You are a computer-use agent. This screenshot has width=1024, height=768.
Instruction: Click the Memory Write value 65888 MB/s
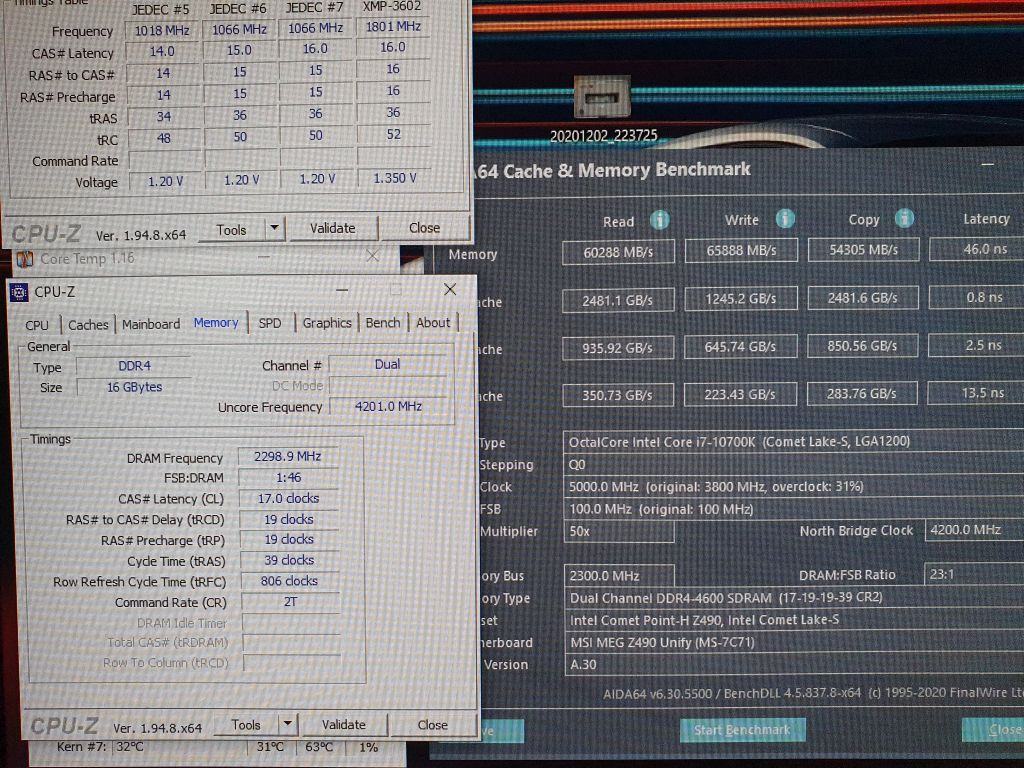741,250
